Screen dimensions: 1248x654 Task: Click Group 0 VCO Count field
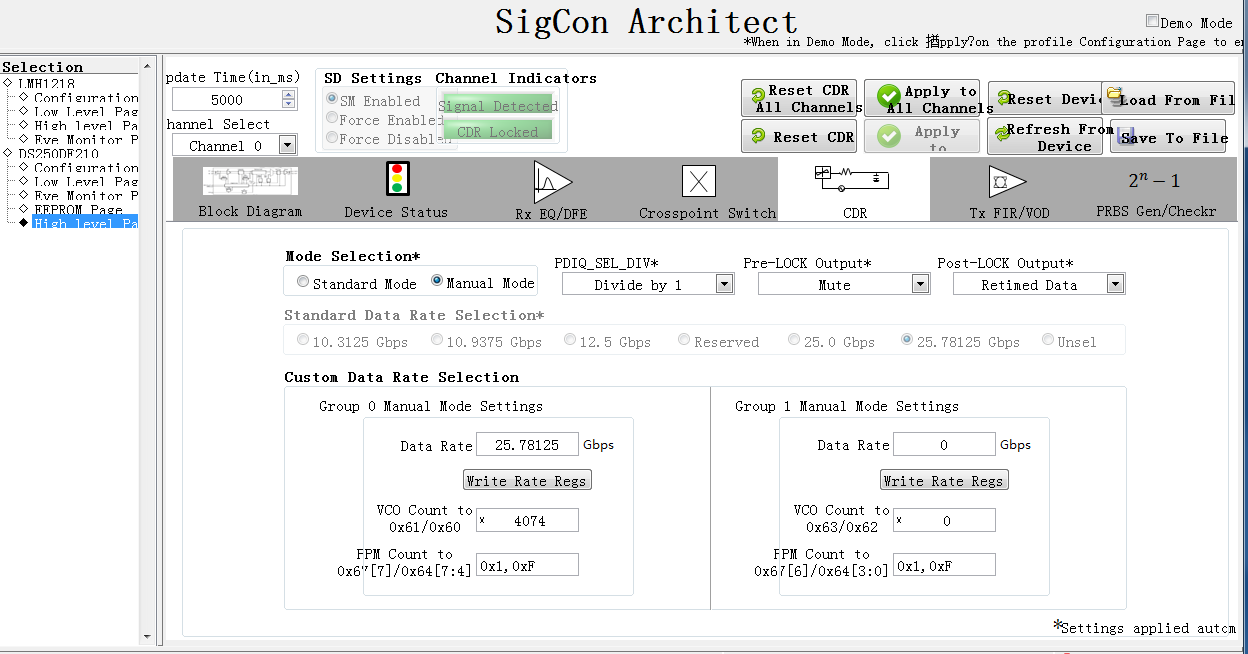click(x=528, y=520)
